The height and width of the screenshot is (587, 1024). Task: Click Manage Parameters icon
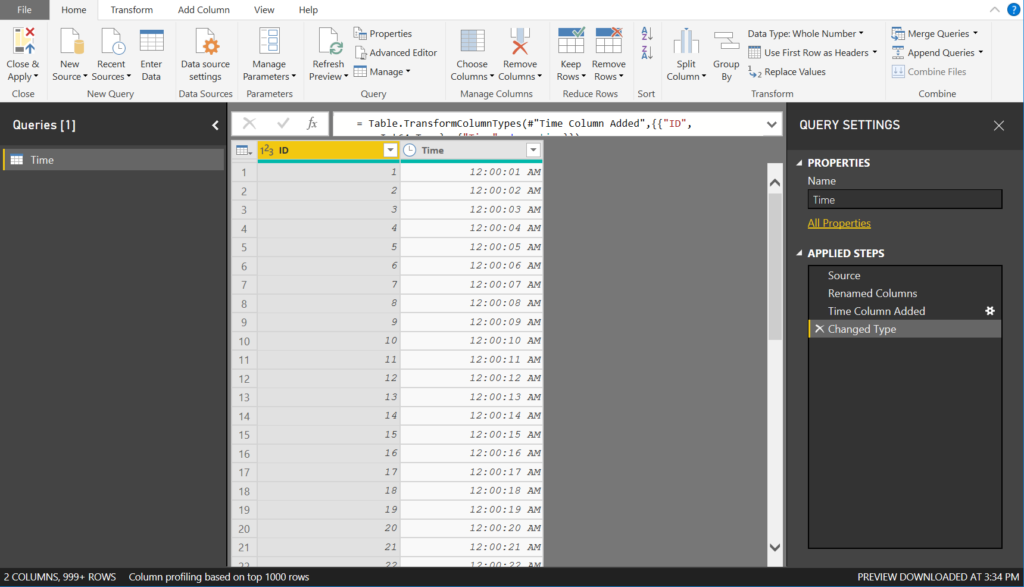tap(269, 42)
